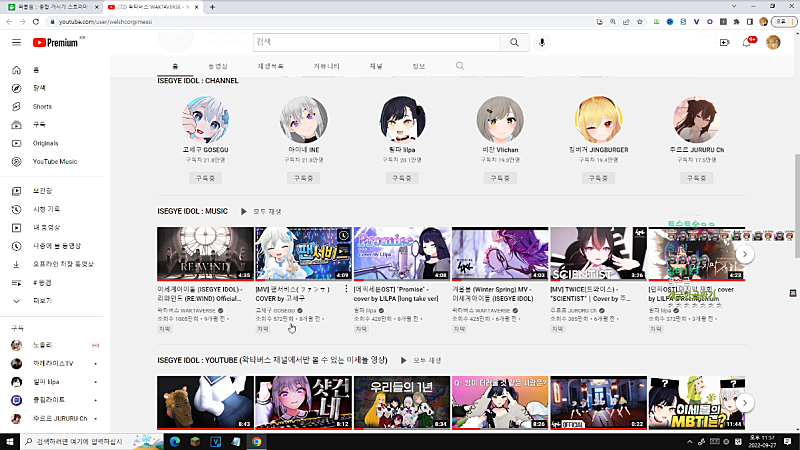This screenshot has width=800, height=450.
Task: Switch to the channel videos tab
Action: click(218, 66)
